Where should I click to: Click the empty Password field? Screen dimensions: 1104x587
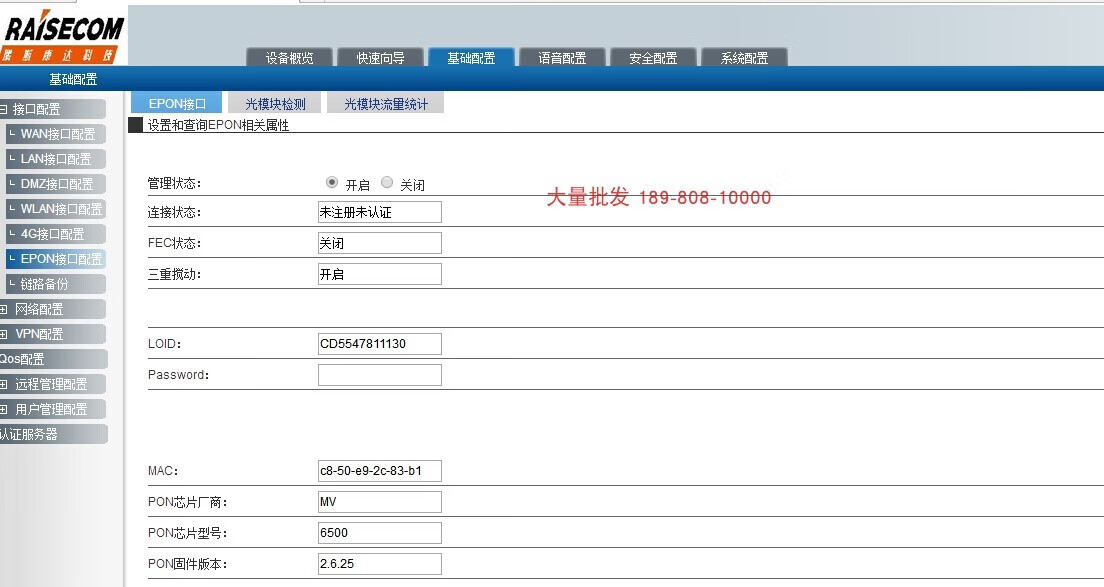[x=379, y=375]
